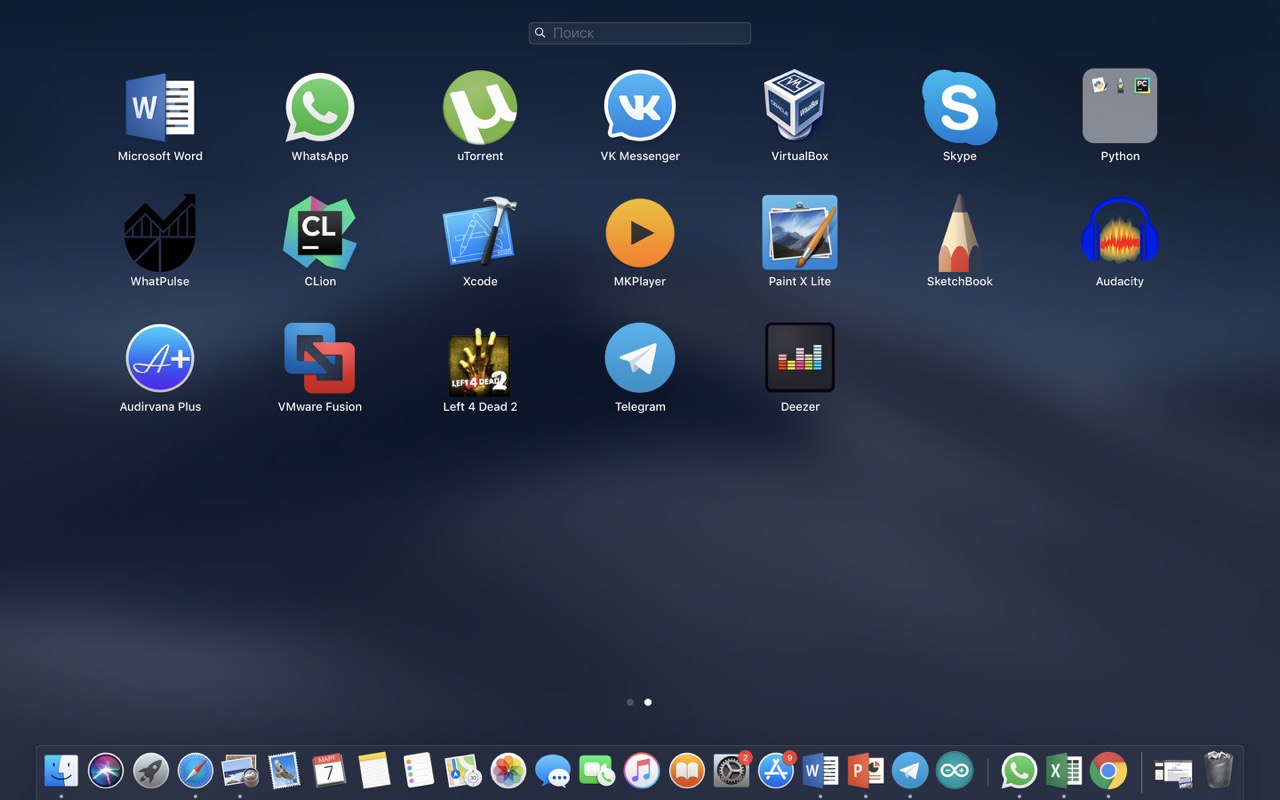Open Preview in the Dock

[x=240, y=770]
